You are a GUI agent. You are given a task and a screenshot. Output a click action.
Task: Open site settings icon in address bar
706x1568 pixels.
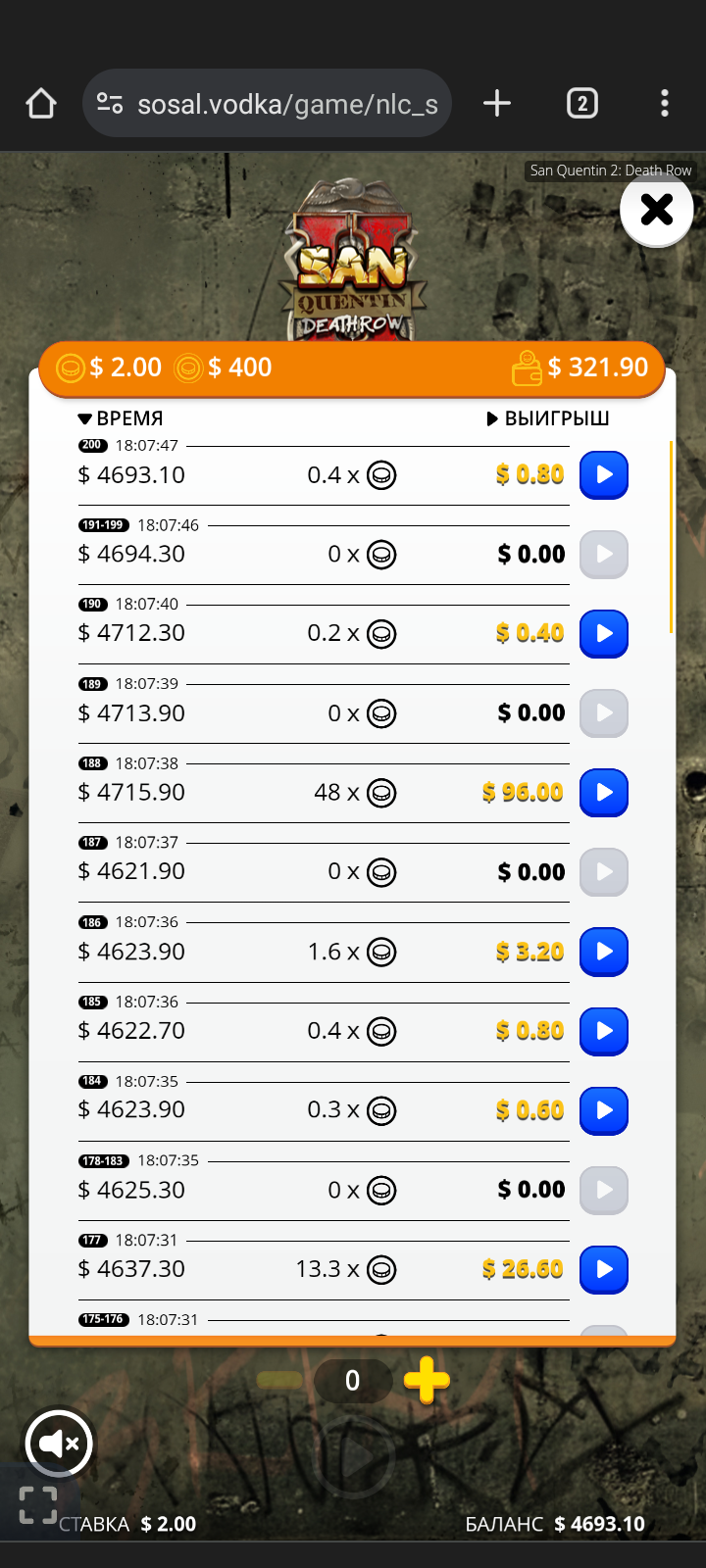(109, 103)
